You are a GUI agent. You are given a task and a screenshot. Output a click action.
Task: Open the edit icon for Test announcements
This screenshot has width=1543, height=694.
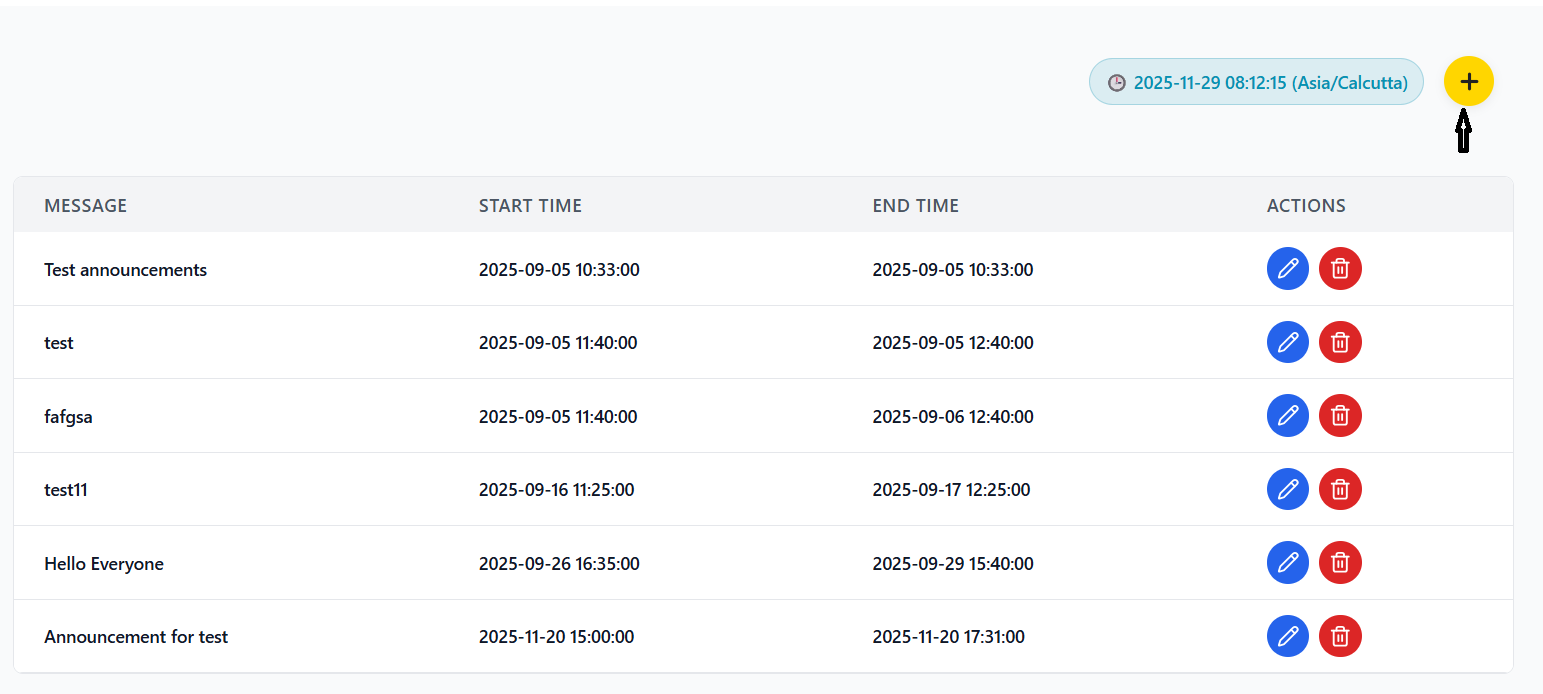(x=1288, y=268)
